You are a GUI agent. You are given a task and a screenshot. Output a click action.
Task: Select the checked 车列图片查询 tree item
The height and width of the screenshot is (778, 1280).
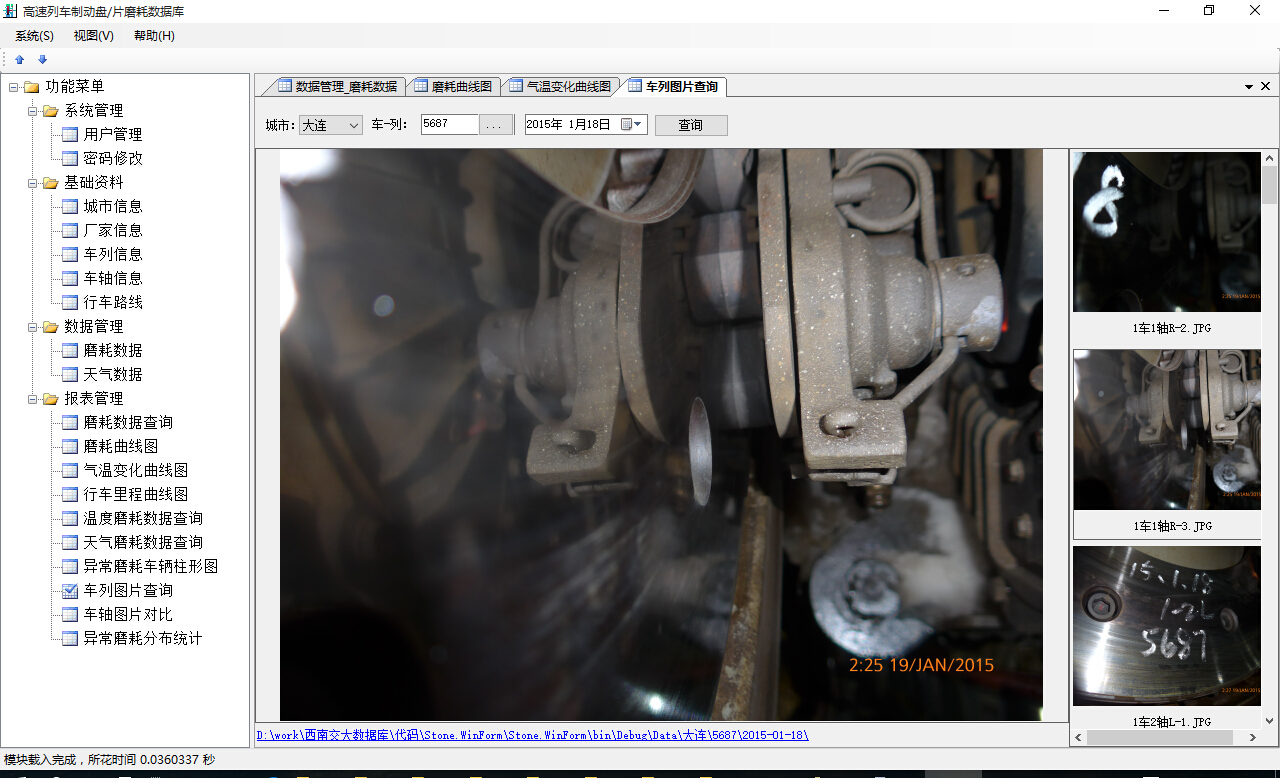127,590
